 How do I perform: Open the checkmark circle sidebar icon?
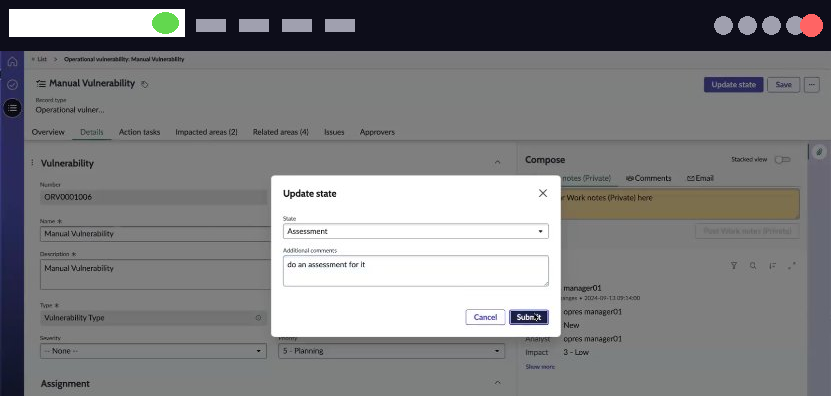click(x=12, y=84)
